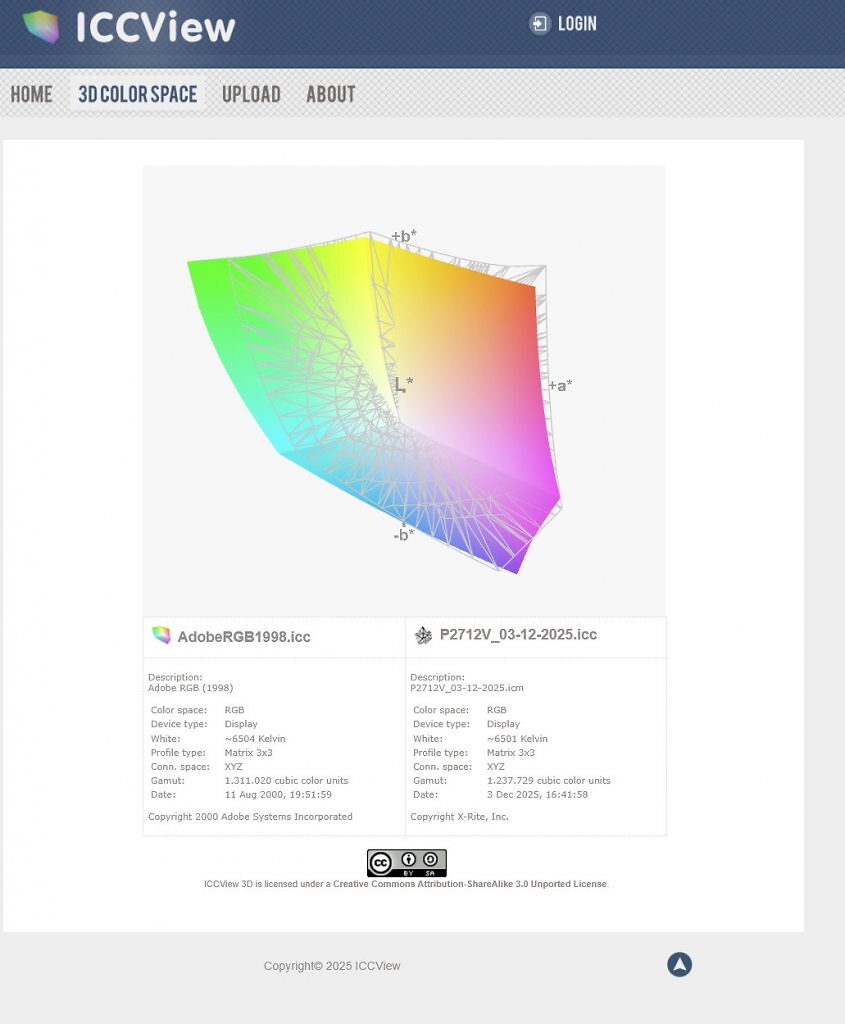845x1024 pixels.
Task: Click the '~6501 Kelvin' white point value
Action: pos(517,739)
